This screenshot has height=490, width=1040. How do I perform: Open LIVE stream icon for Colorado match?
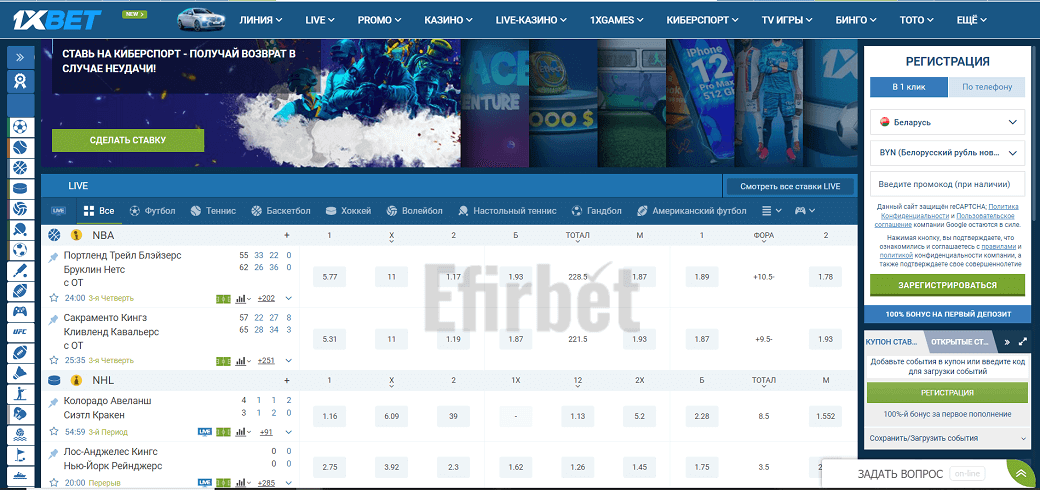click(x=205, y=432)
